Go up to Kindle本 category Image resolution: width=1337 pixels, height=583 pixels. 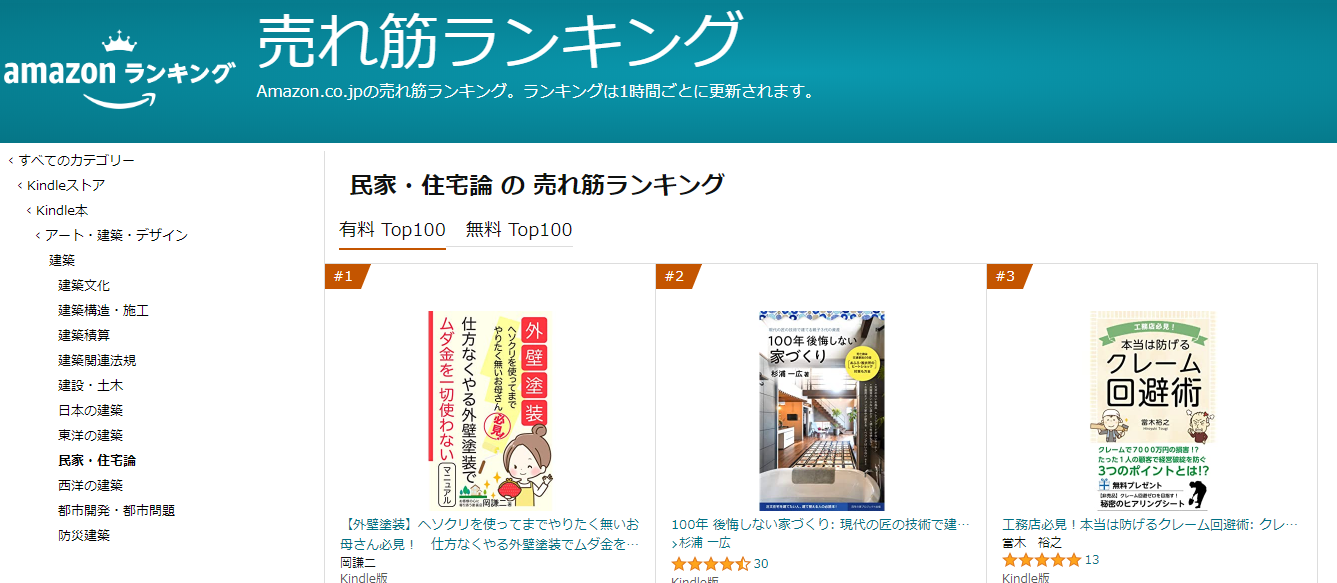point(57,210)
